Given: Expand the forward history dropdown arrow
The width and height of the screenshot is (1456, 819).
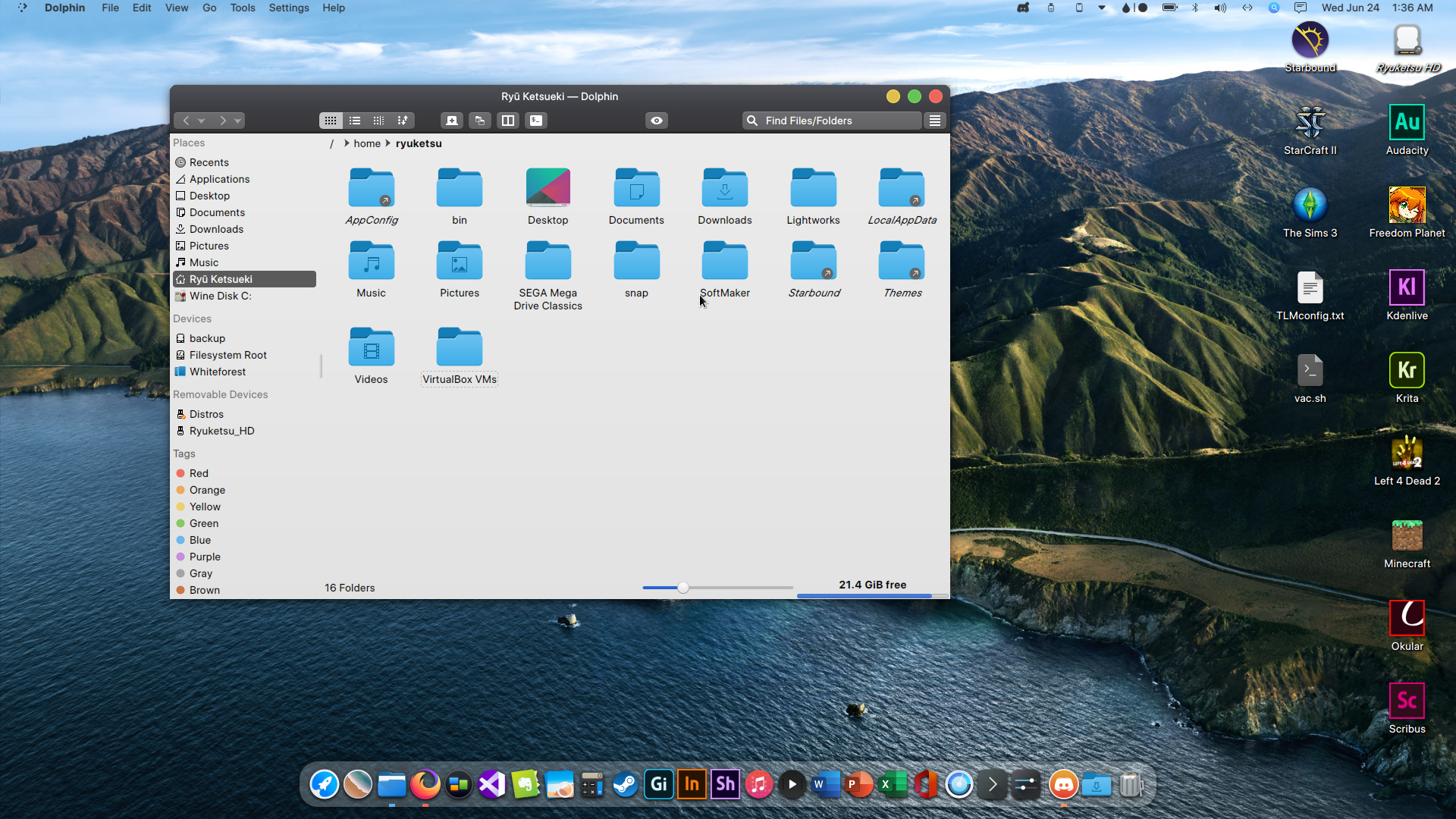Looking at the screenshot, I should click(238, 121).
